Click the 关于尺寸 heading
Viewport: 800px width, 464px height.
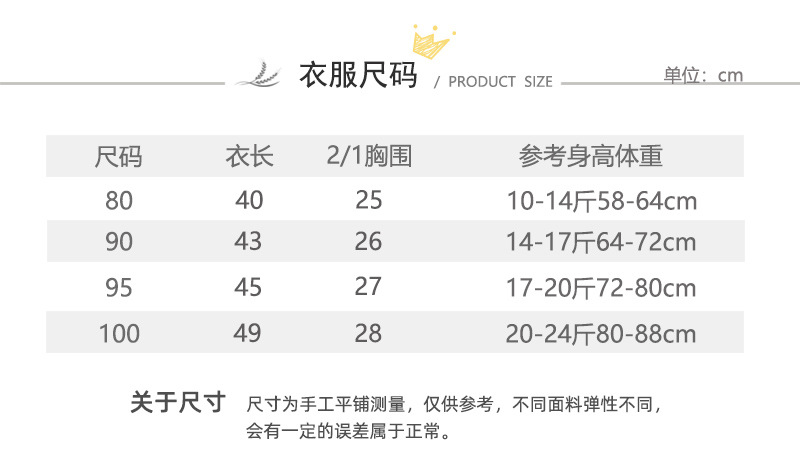tap(179, 403)
